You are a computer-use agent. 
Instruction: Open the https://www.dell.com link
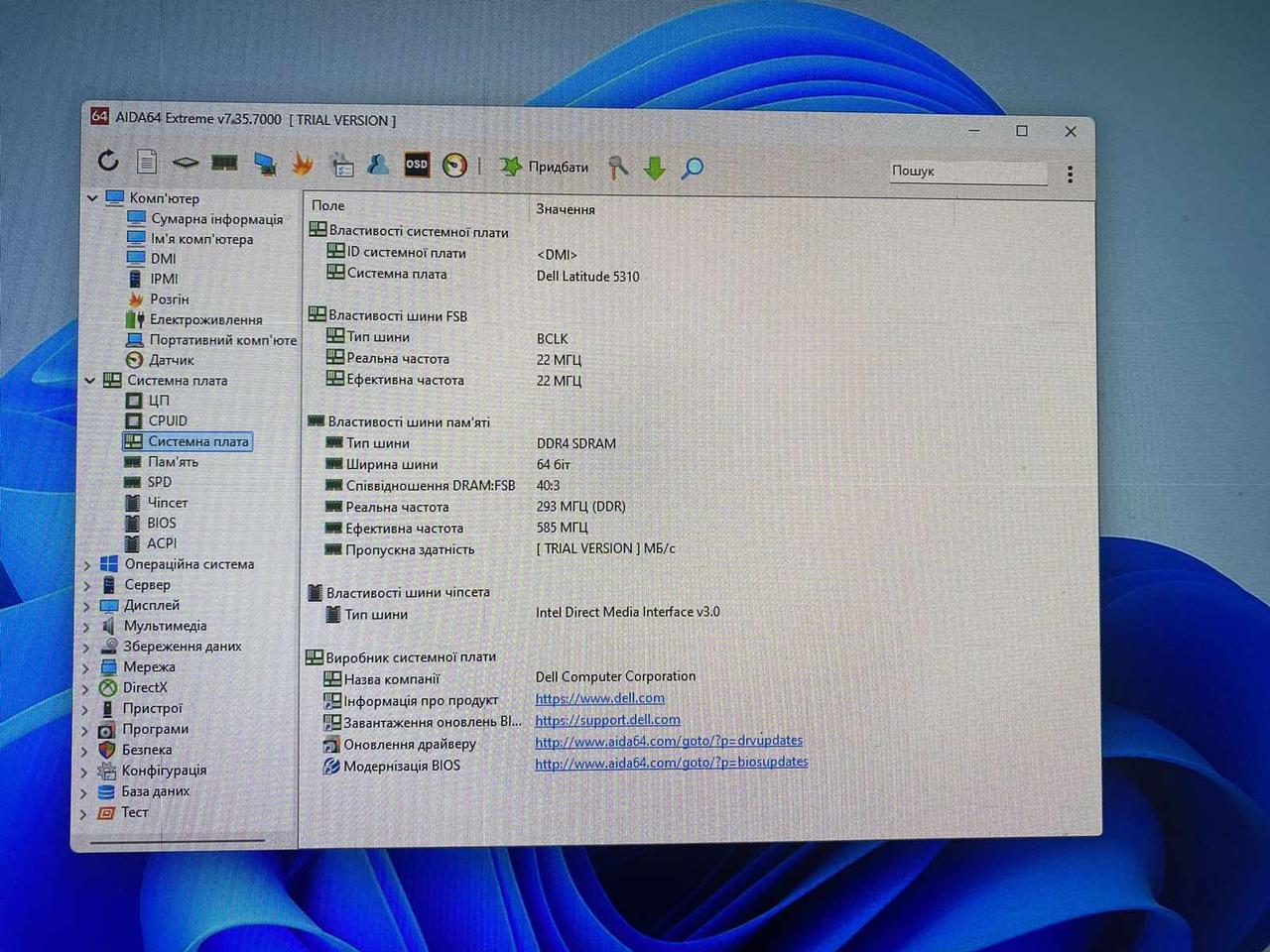[599, 698]
